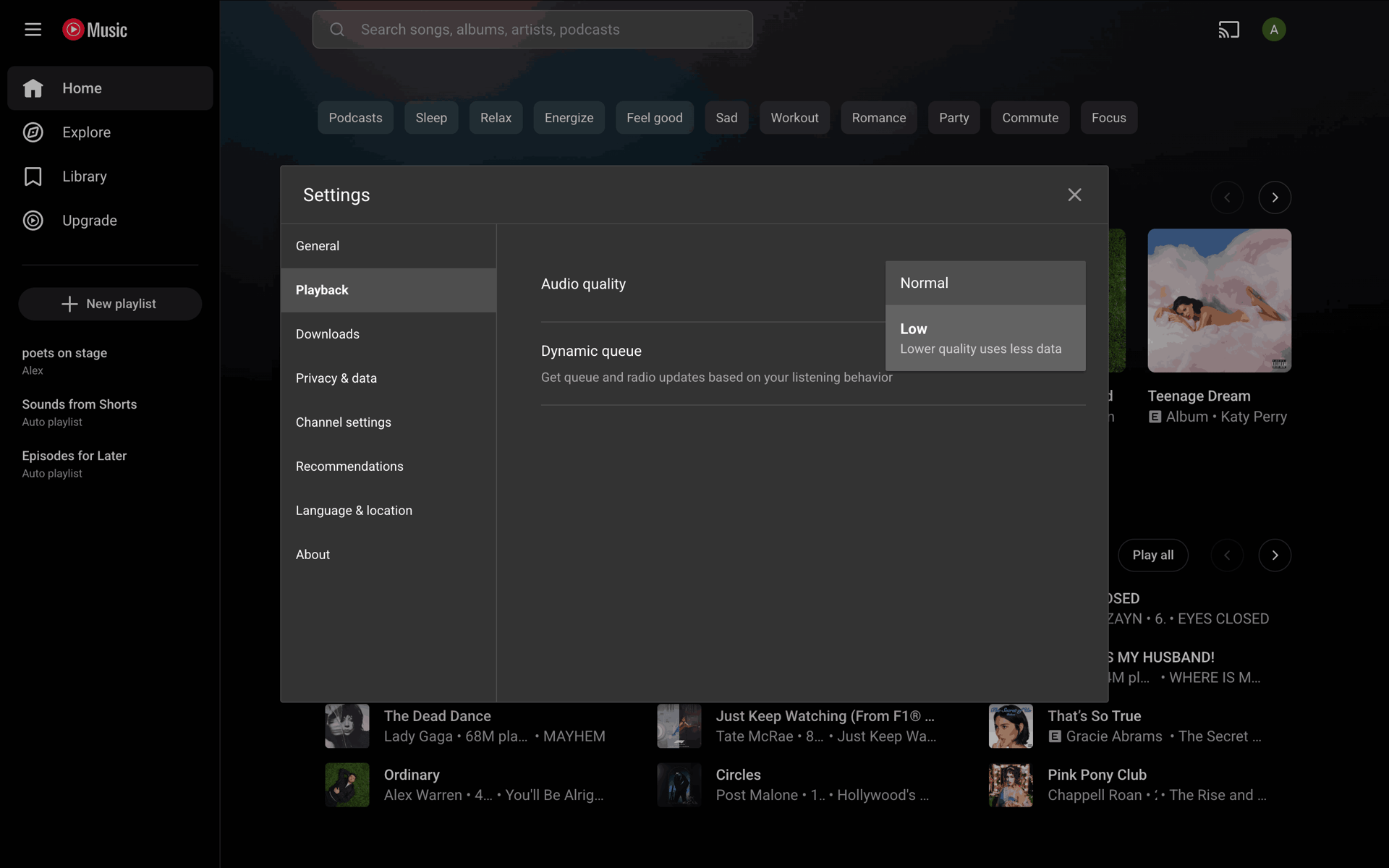Open the Teenage Dream album cover

point(1219,301)
